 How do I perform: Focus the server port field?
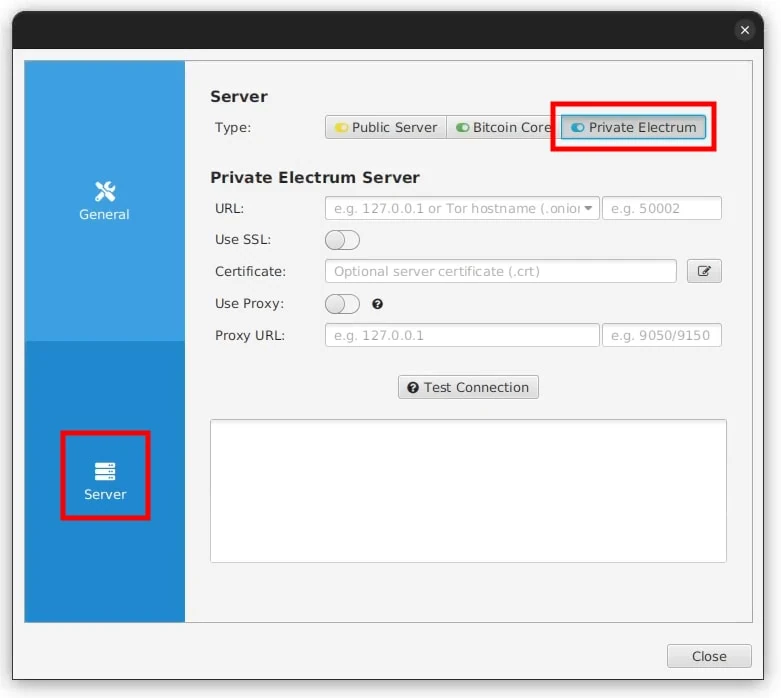[661, 208]
